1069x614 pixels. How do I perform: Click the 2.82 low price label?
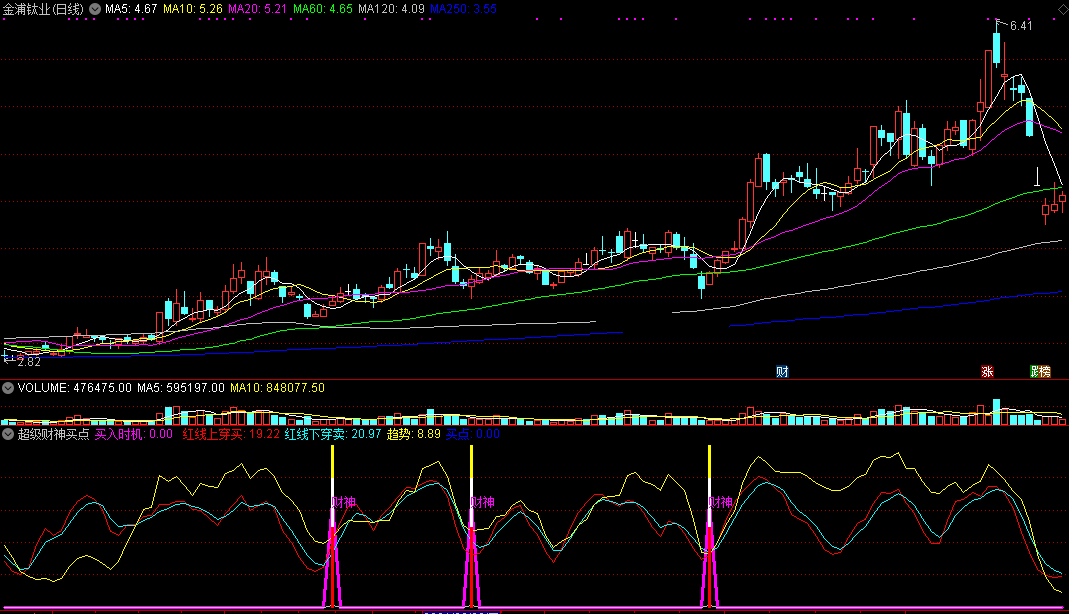click(29, 362)
